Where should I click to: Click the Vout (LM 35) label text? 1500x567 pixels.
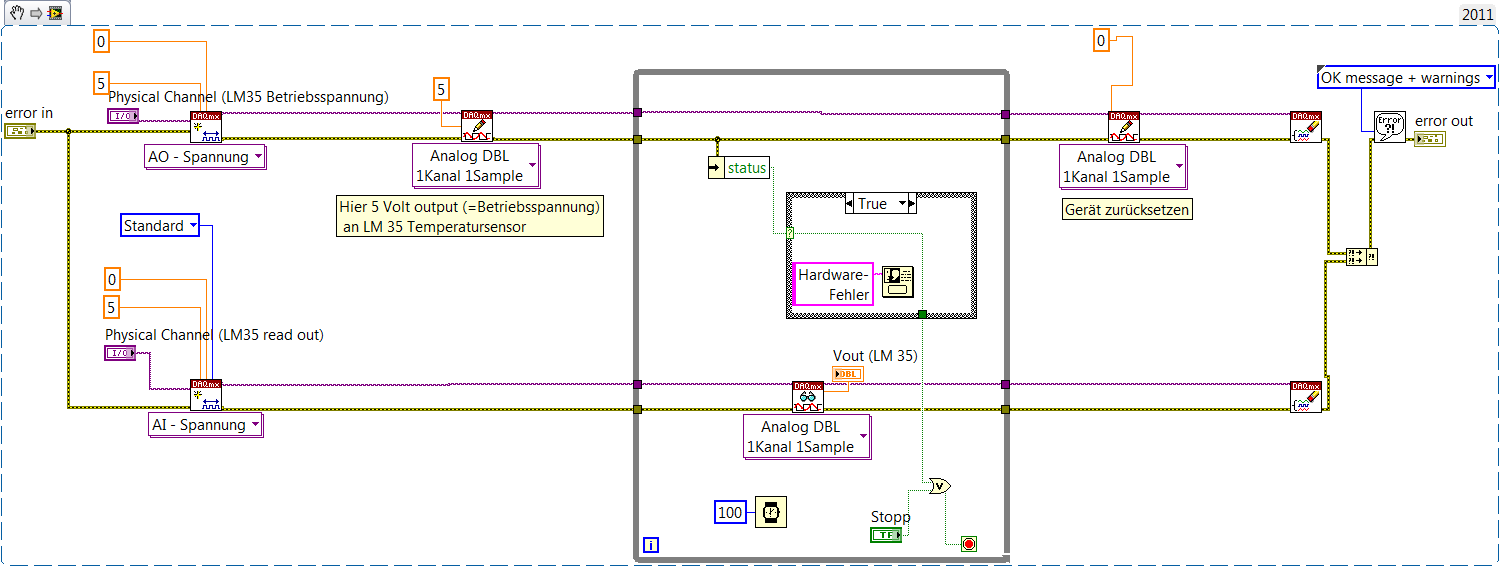click(875, 355)
